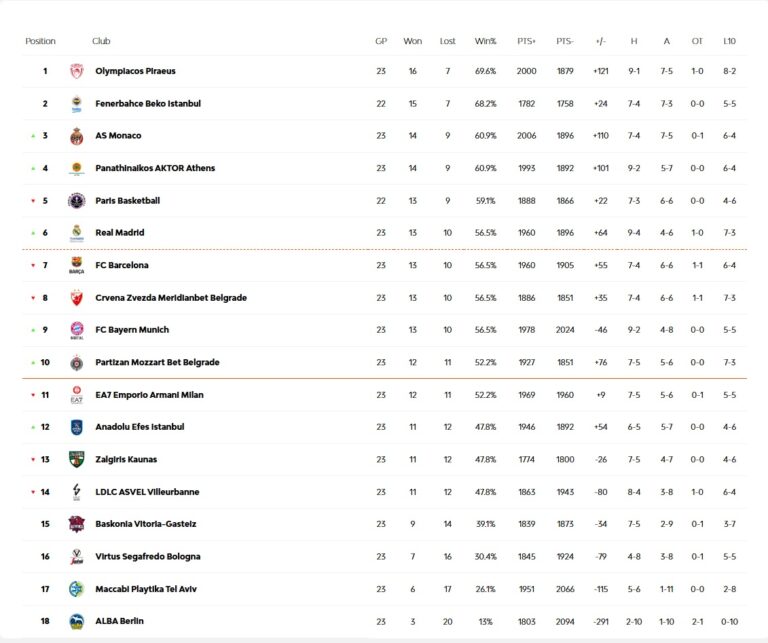This screenshot has width=768, height=643.
Task: Sort table by PTS+ column header
Action: [x=526, y=41]
